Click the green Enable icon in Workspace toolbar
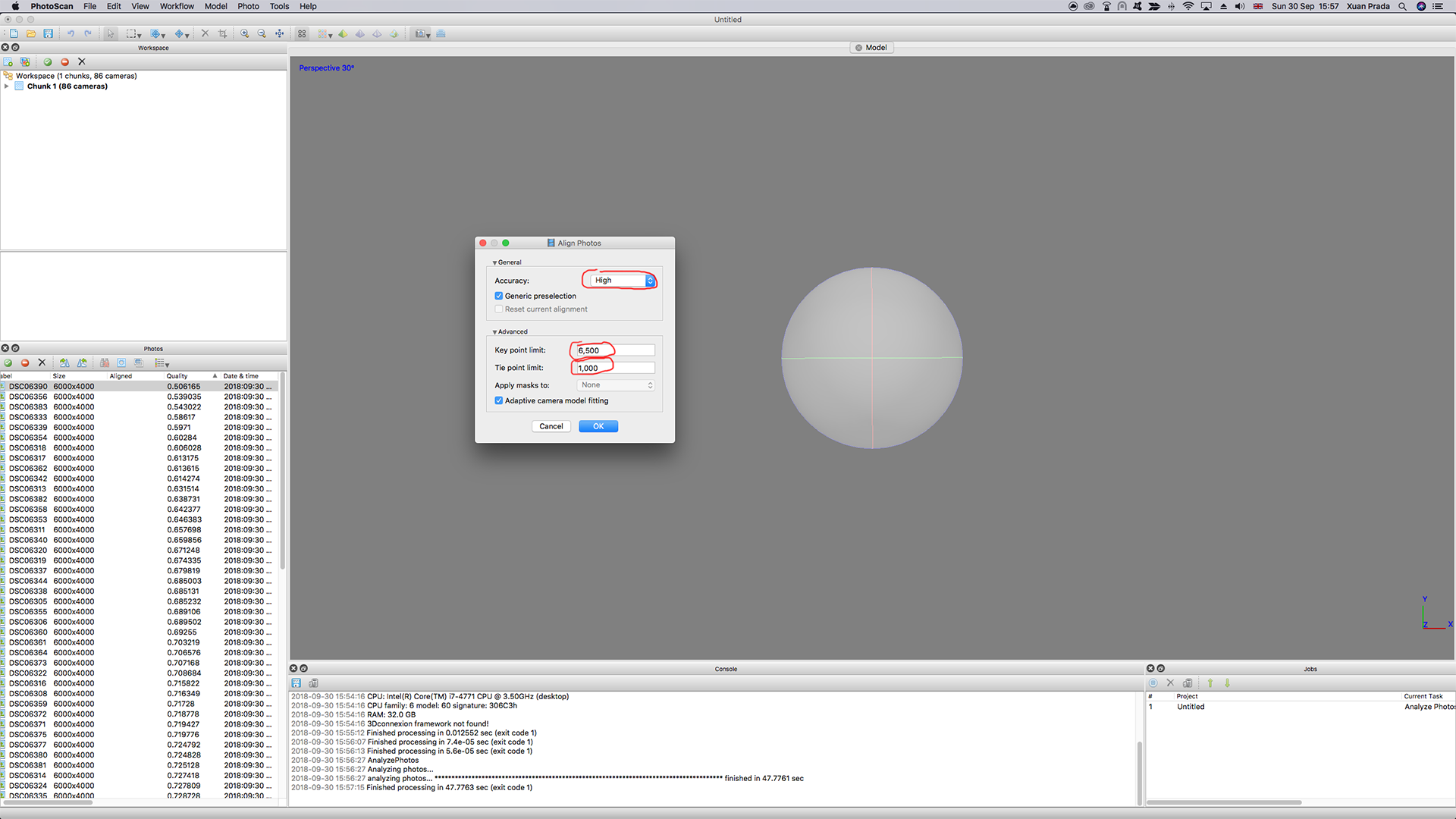The image size is (1456, 819). click(48, 61)
